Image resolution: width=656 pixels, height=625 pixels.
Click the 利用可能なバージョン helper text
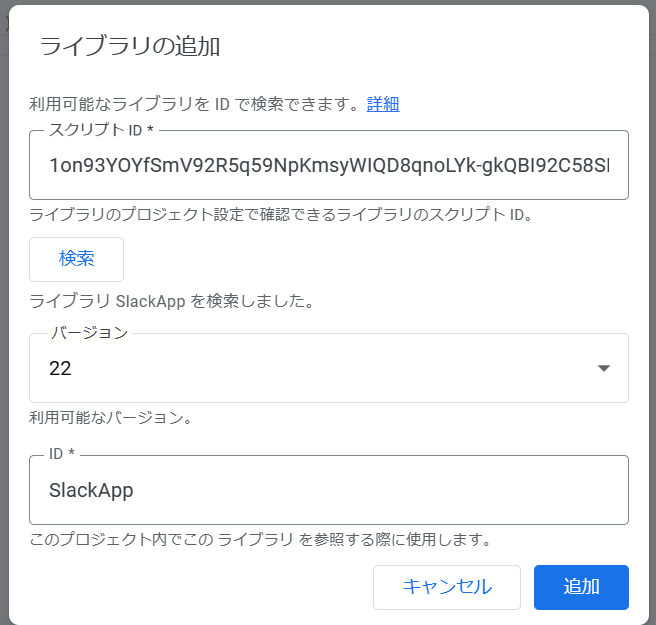[x=110, y=418]
